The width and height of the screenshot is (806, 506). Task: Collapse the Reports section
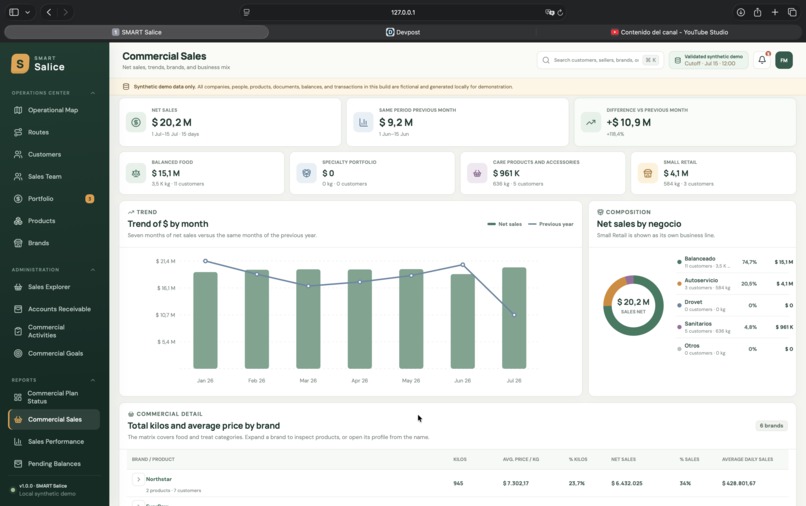click(x=93, y=380)
